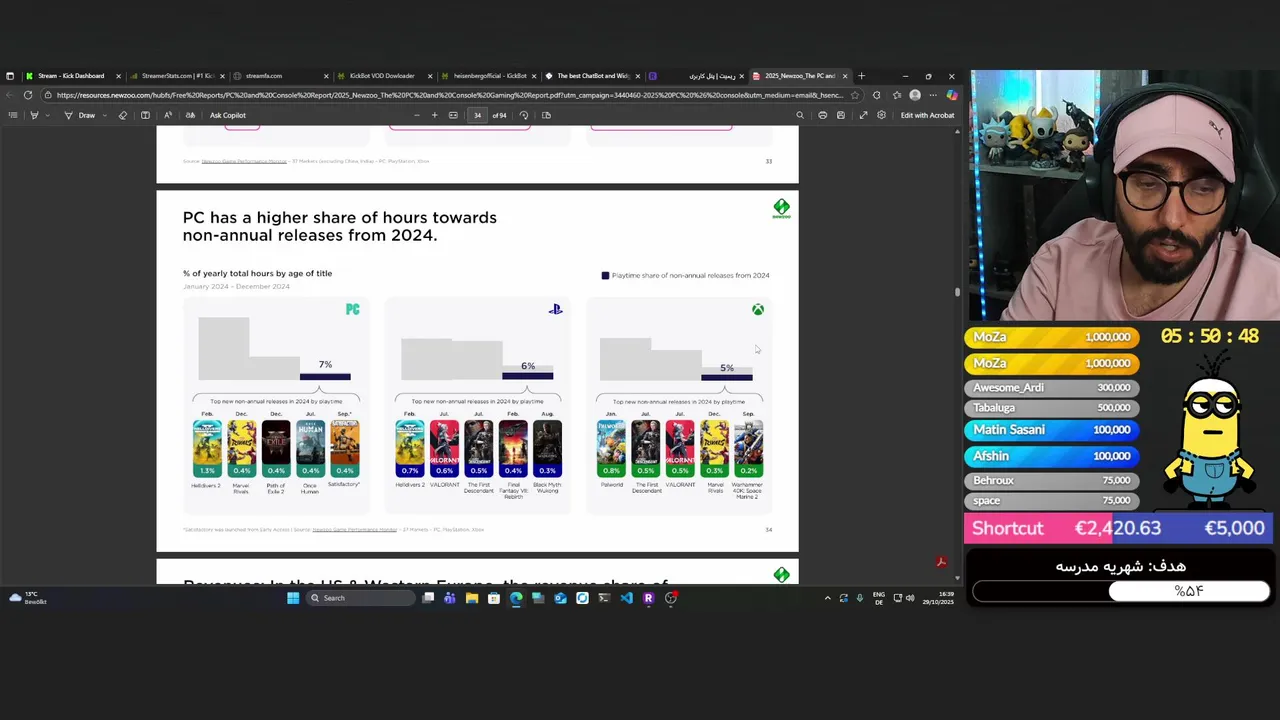Click the page number input field
The width and height of the screenshot is (1280, 720).
coord(477,115)
